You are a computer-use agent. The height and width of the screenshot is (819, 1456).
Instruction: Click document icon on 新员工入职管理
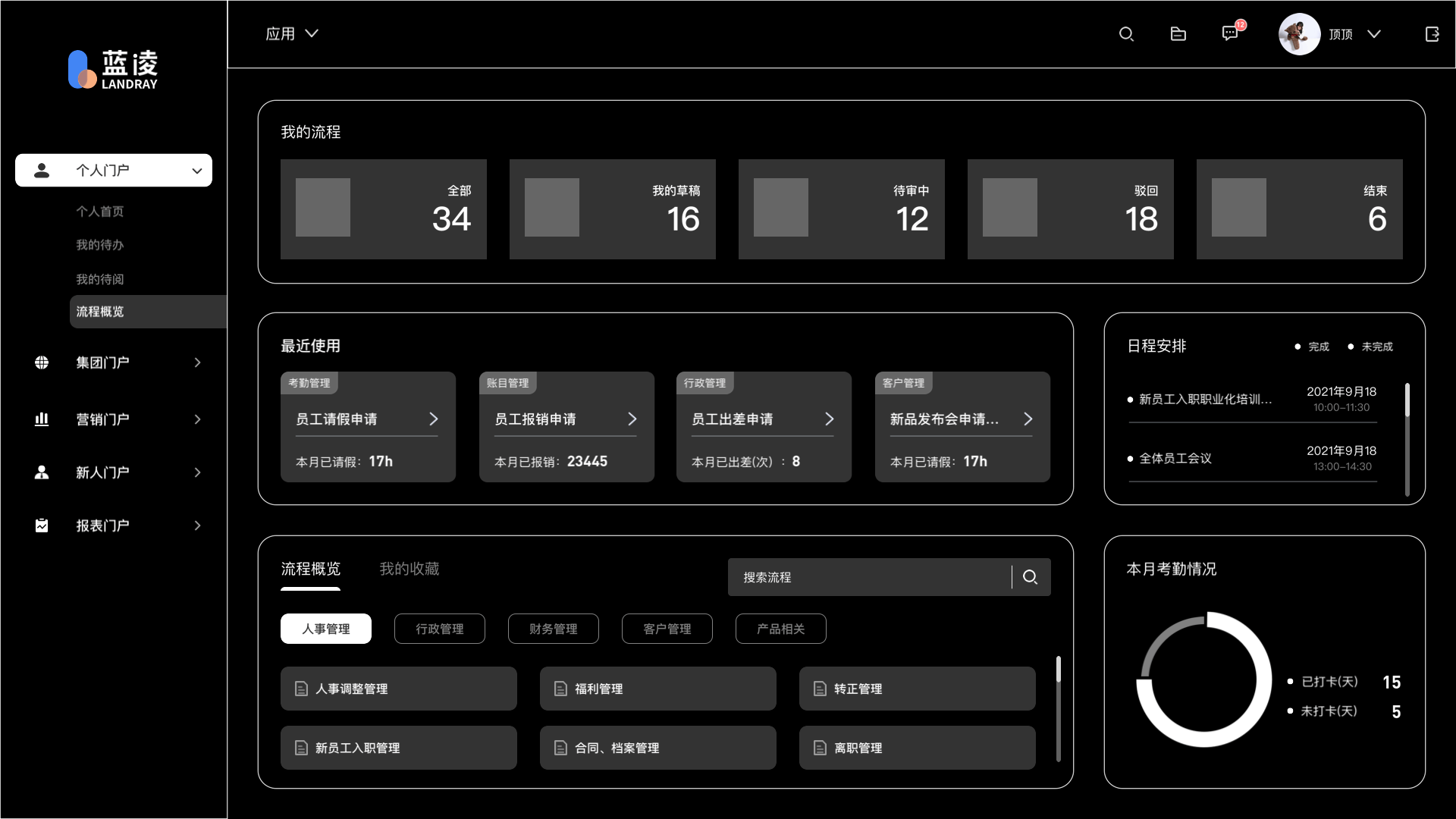[301, 748]
